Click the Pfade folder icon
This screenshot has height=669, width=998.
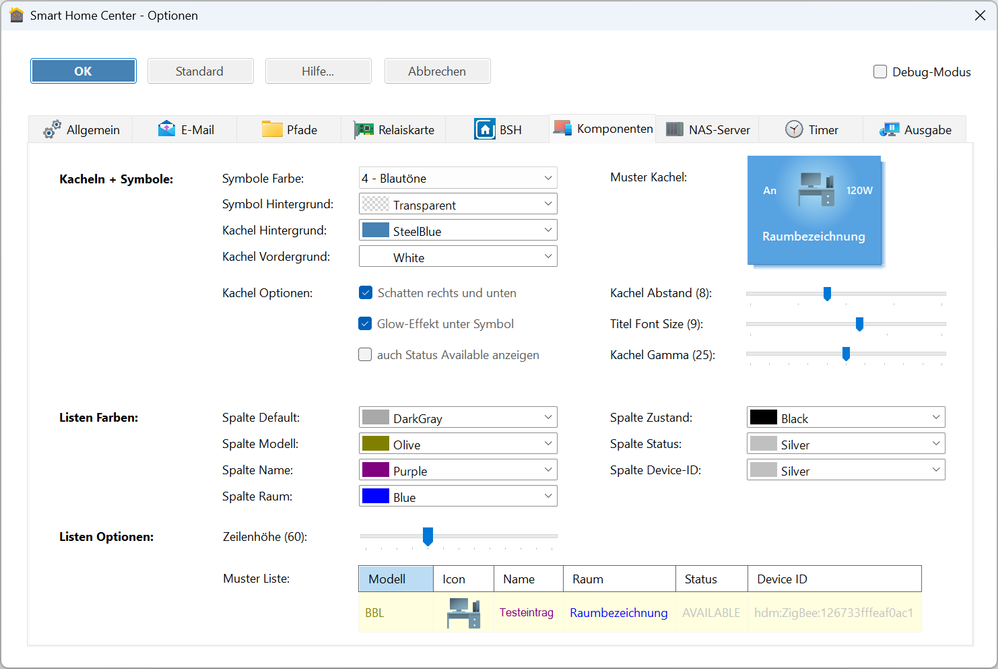(272, 129)
